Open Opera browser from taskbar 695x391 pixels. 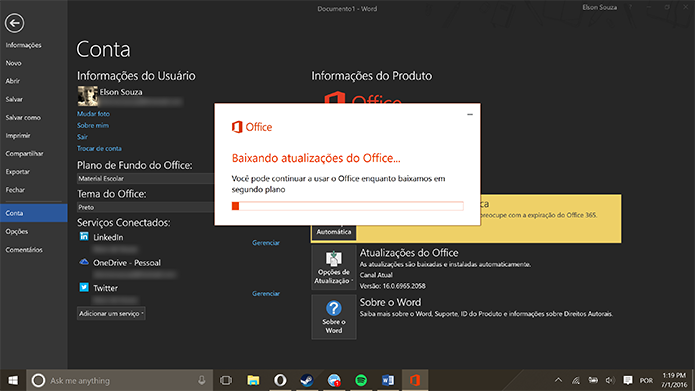point(280,380)
